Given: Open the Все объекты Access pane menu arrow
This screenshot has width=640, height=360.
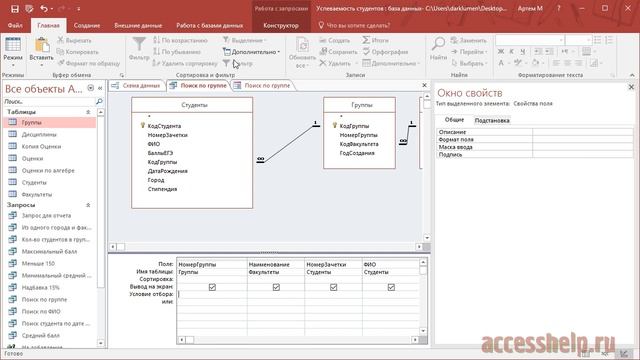Looking at the screenshot, I should point(91,88).
